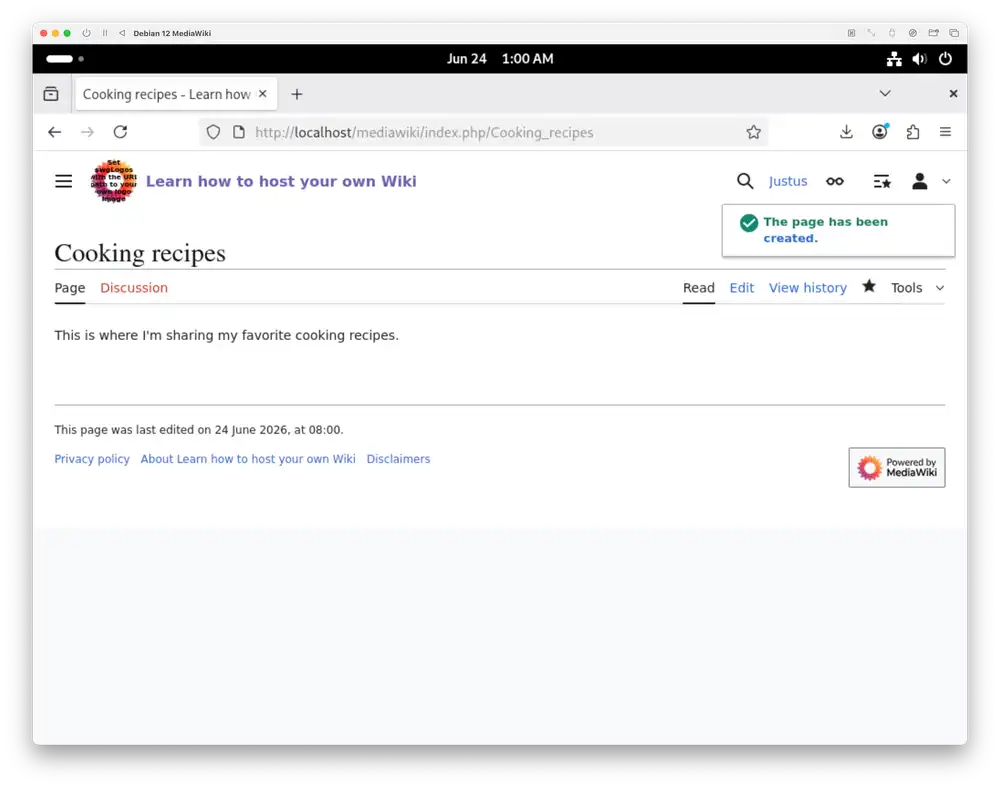The image size is (1000, 788).
Task: Click the VM back triangle icon
Action: (122, 33)
